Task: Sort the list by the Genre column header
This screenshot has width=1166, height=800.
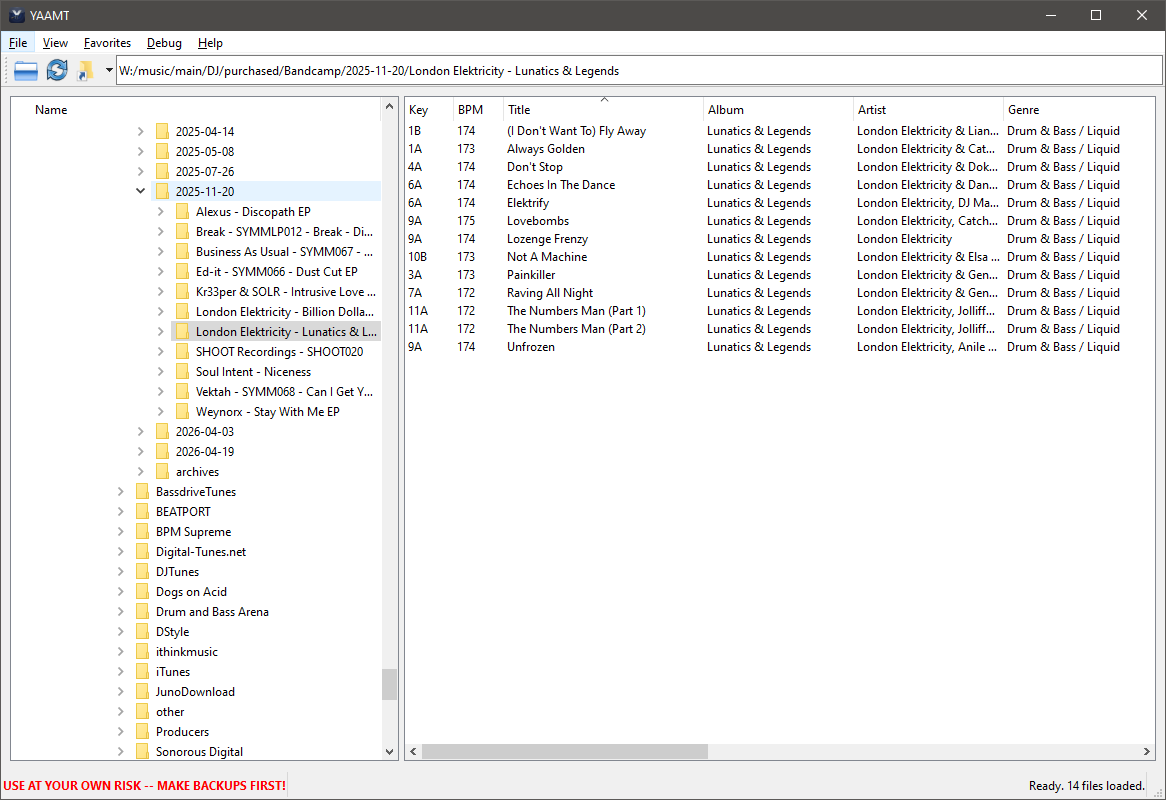Action: (1078, 109)
